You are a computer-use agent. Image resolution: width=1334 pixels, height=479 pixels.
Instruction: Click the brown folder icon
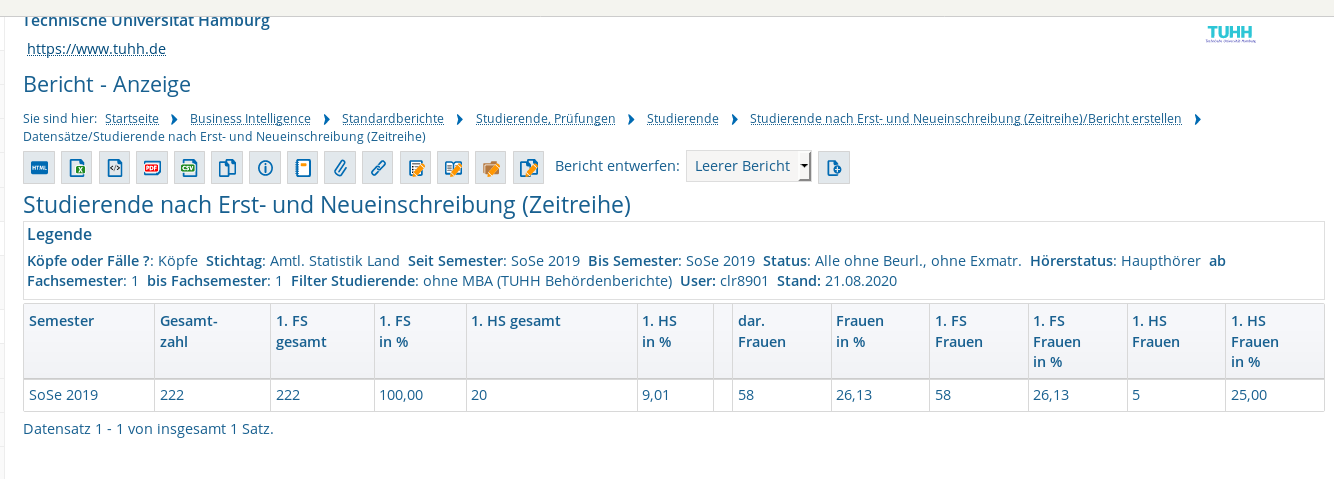[x=490, y=168]
